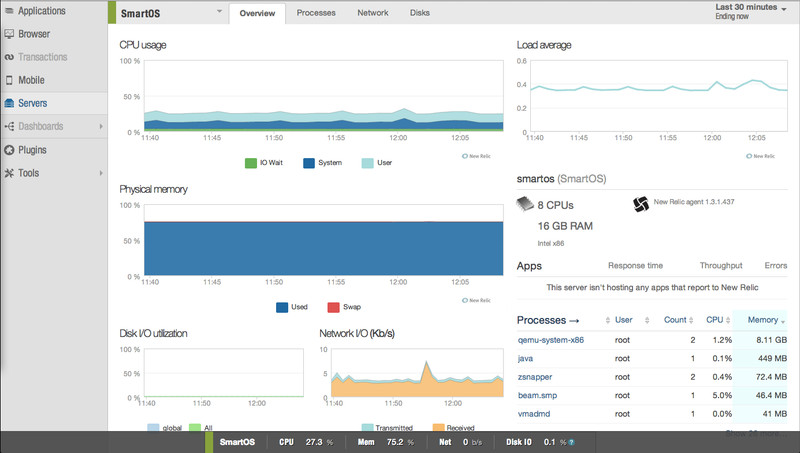Click the New Relic credit under Load average chart
Screen dimensions: 800x453
(x=760, y=156)
